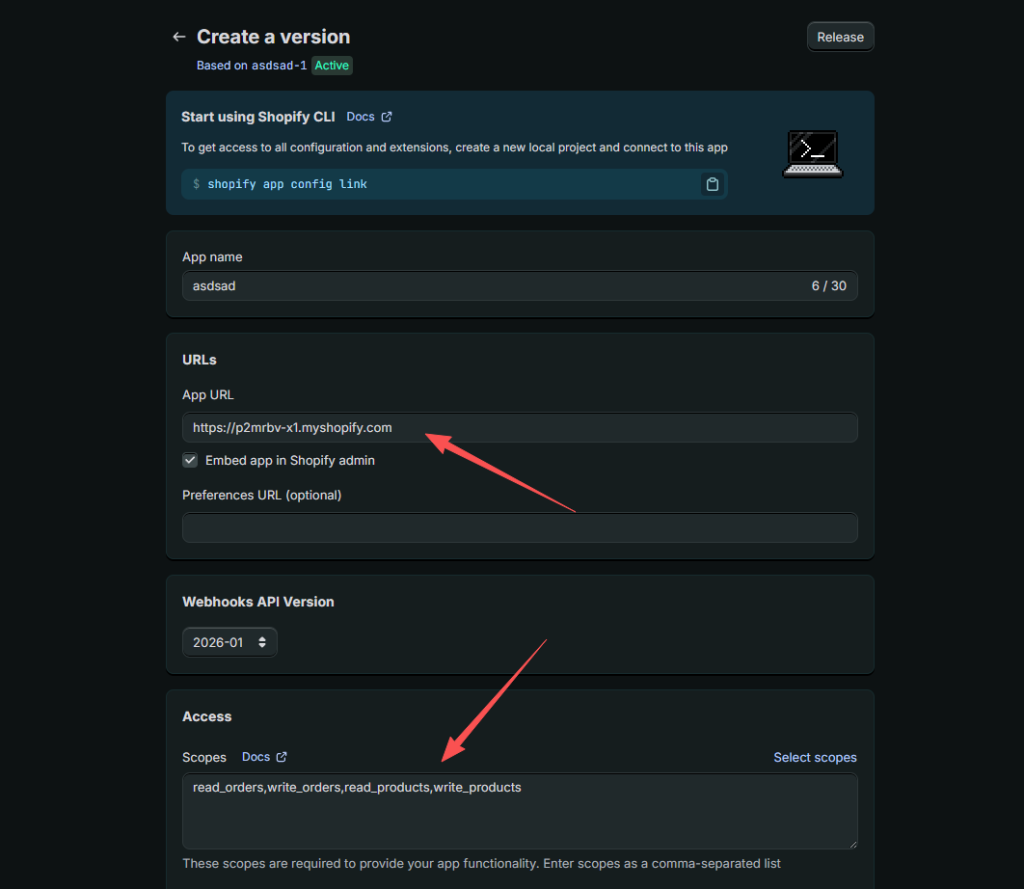Open the Docs link beside Scopes
Viewport: 1024px width, 889px height.
click(x=255, y=757)
